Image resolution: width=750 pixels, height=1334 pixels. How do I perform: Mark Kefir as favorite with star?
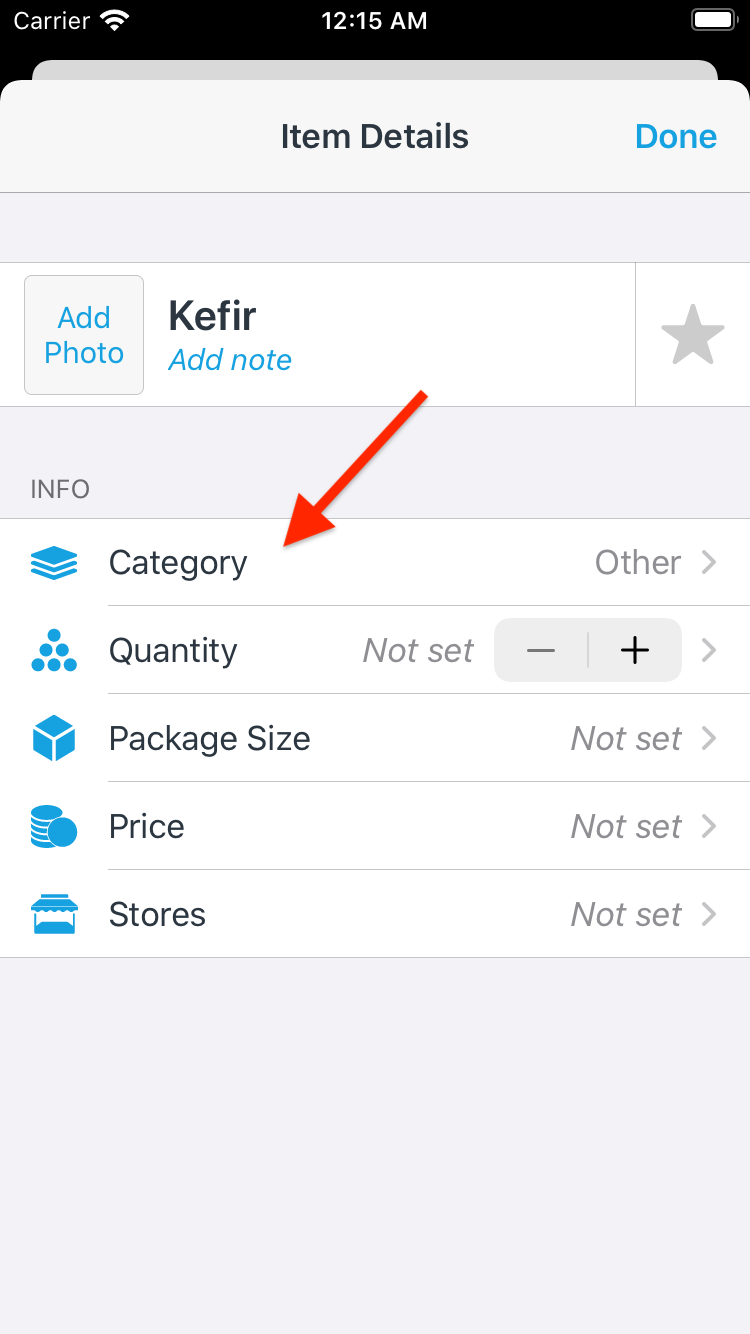pyautogui.click(x=692, y=335)
